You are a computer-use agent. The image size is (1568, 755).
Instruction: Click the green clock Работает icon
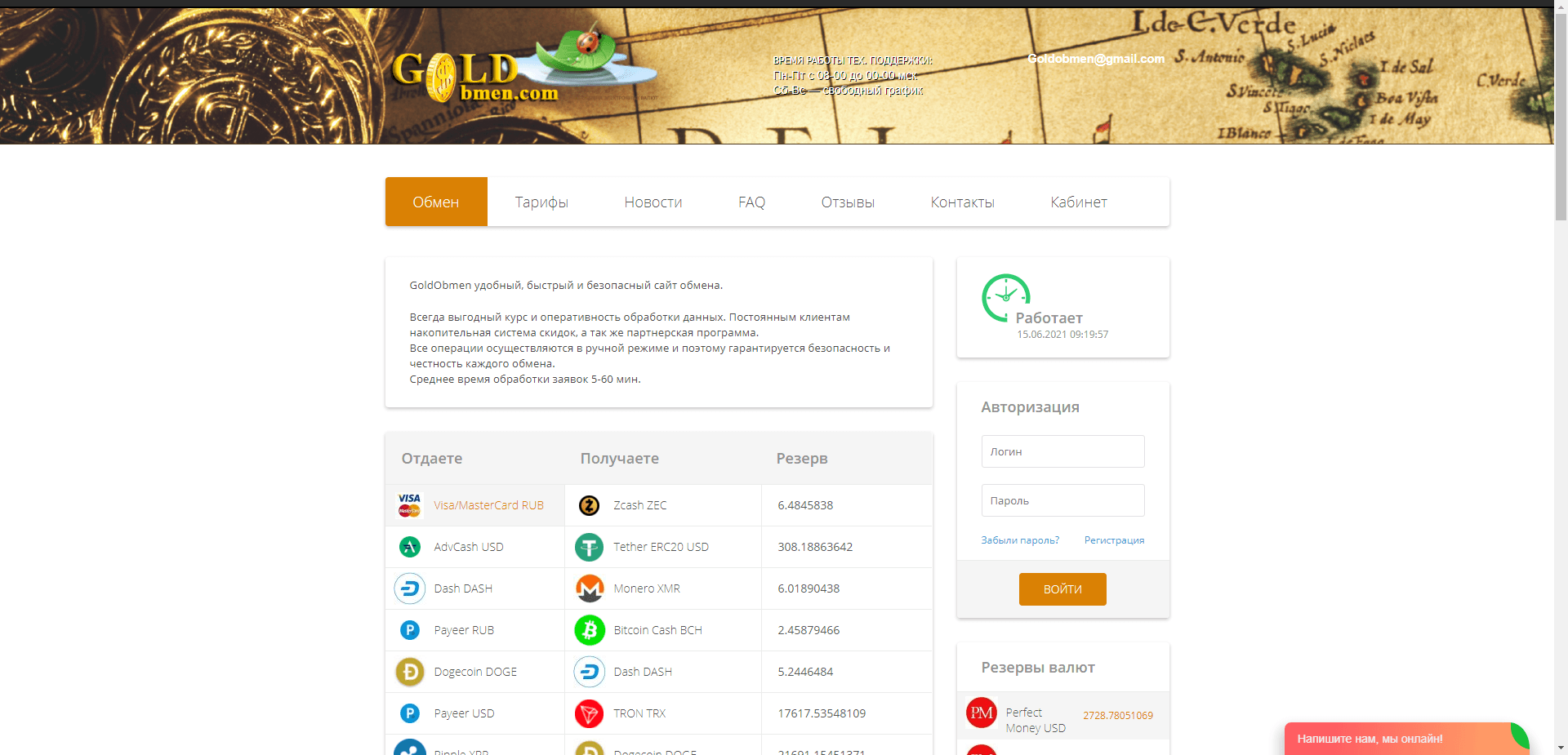click(1005, 297)
